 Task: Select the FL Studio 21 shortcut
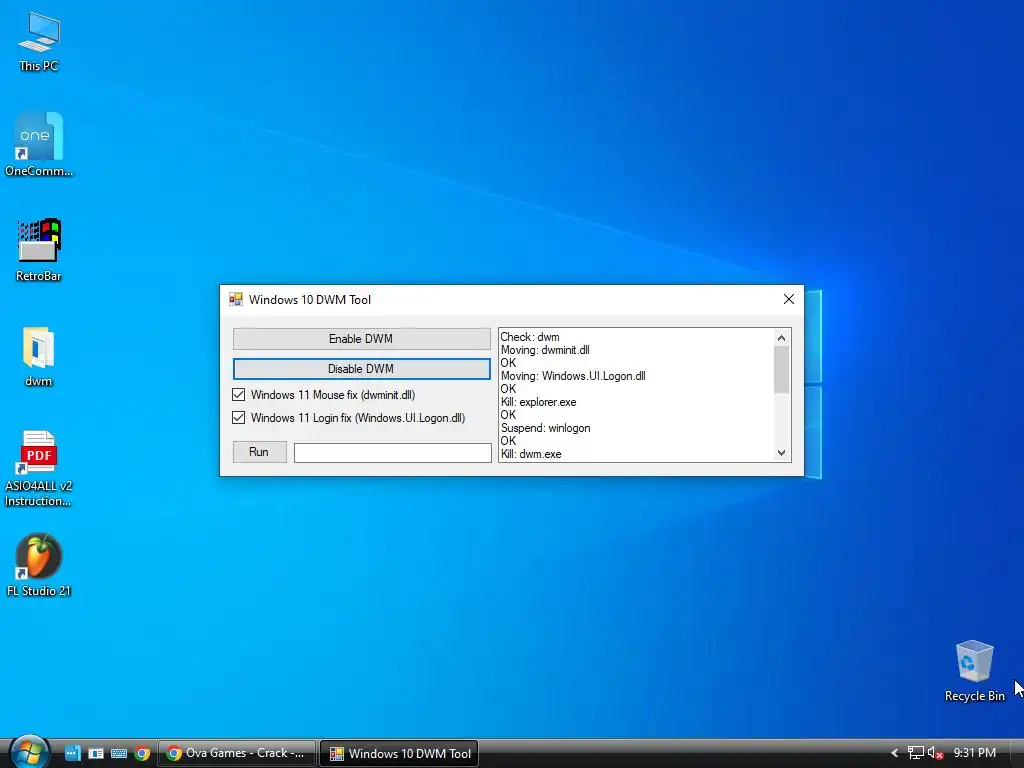39,565
